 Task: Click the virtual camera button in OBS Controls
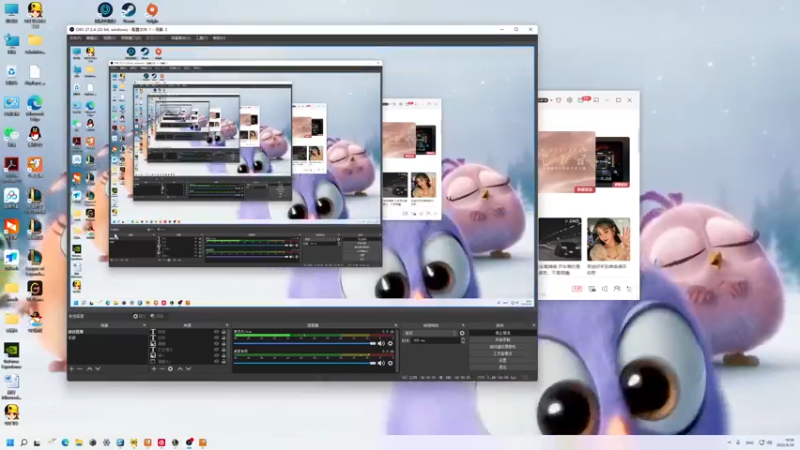503,347
